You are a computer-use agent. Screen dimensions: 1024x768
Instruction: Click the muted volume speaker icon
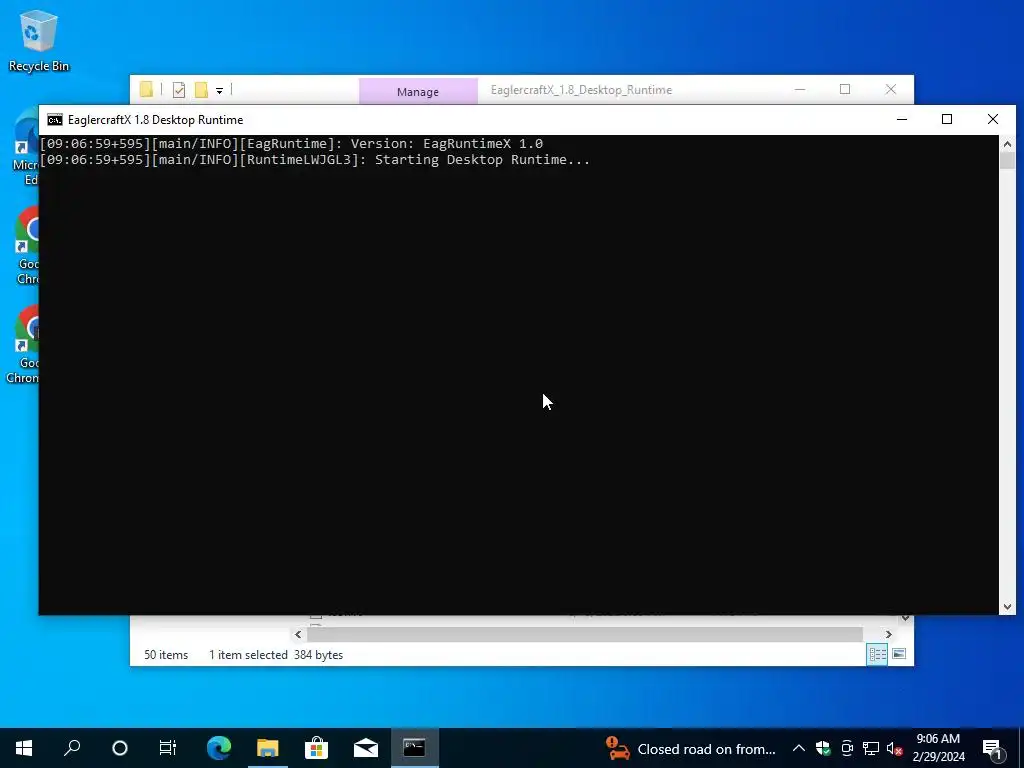click(895, 748)
